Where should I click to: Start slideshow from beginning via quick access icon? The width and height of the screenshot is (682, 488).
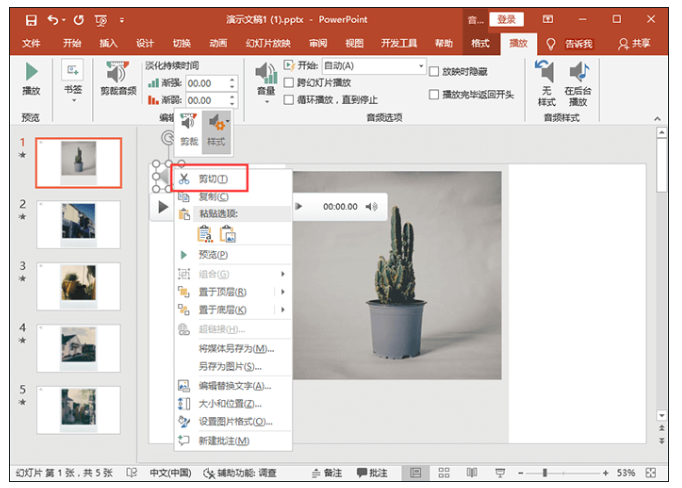point(101,20)
